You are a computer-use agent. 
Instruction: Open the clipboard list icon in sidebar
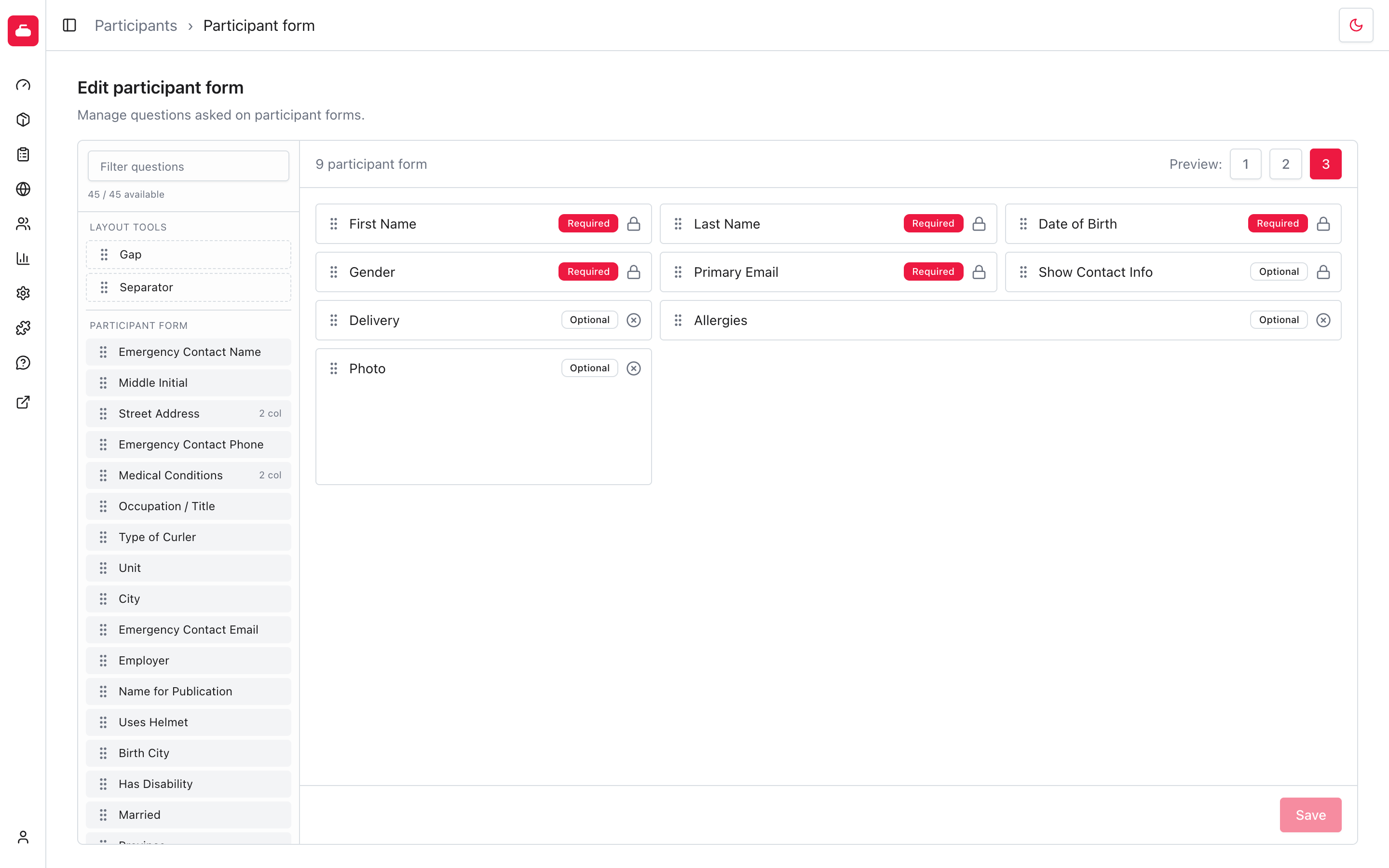(23, 154)
